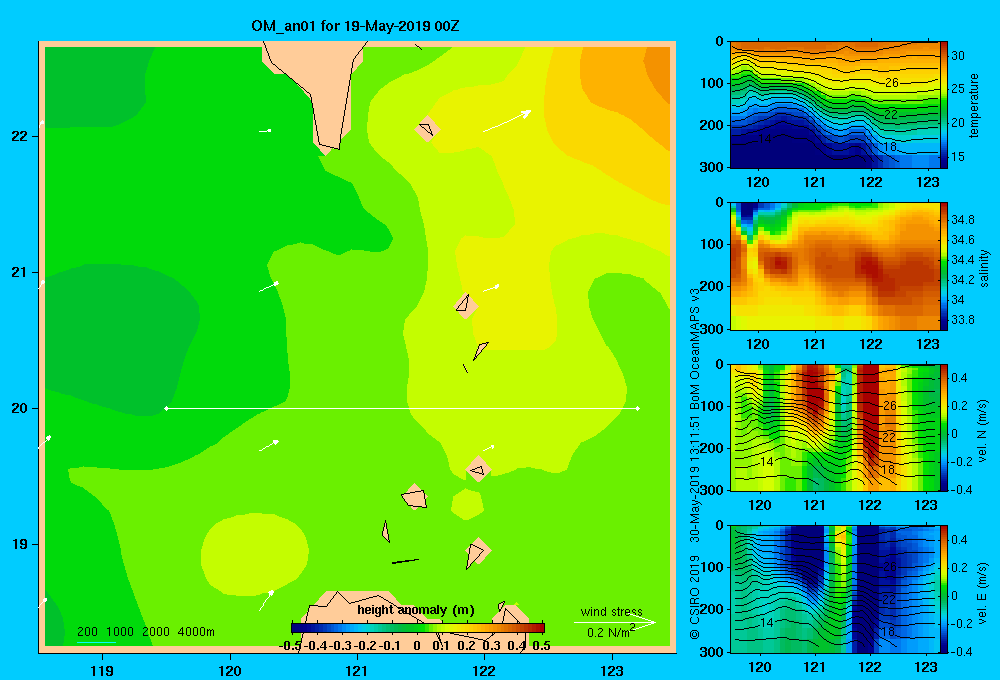
Task: Click the '0.2 N/m2' wind stress label
Action: click(x=611, y=632)
